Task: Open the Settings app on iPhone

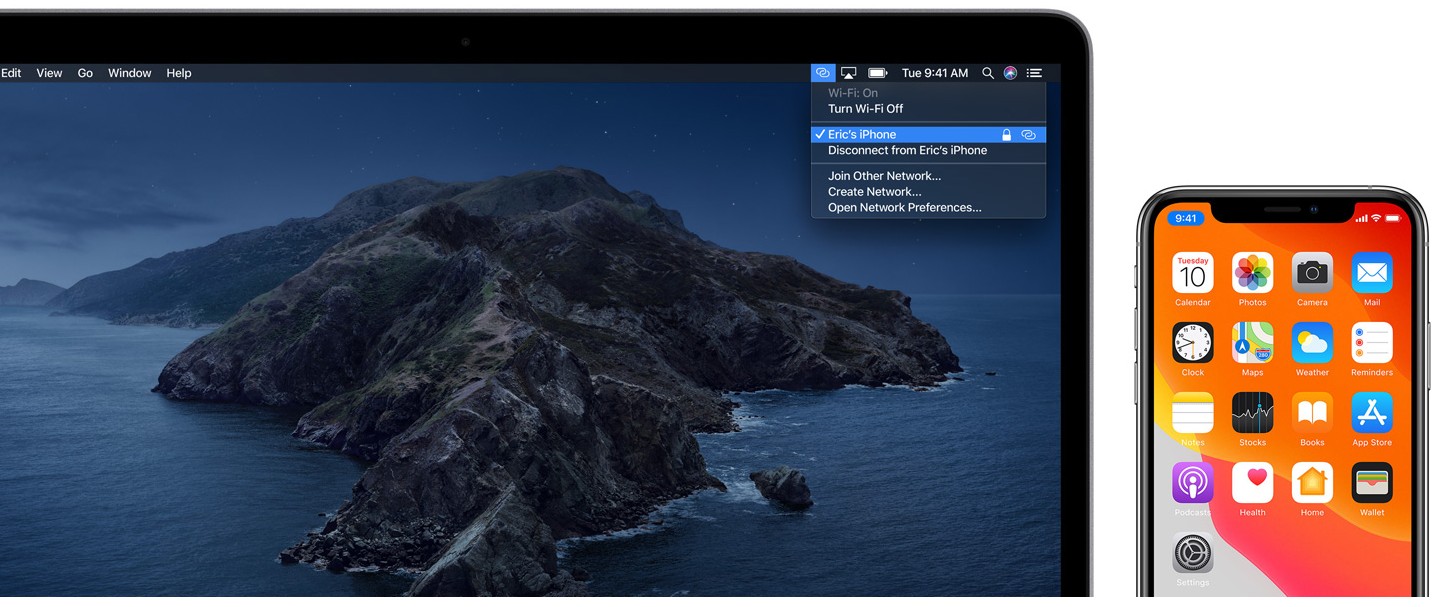Action: 1193,553
